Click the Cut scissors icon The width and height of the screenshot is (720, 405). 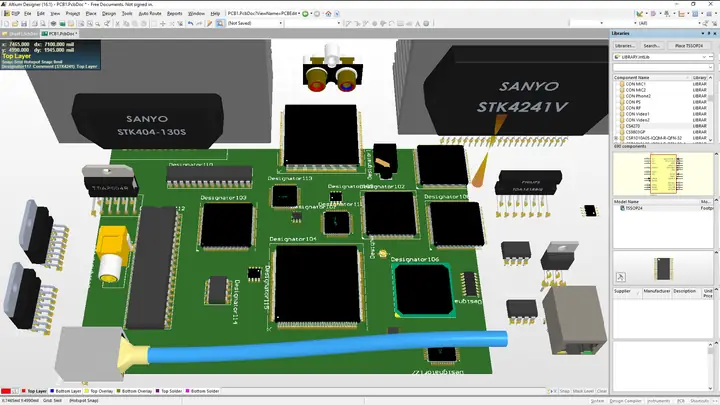[118, 23]
